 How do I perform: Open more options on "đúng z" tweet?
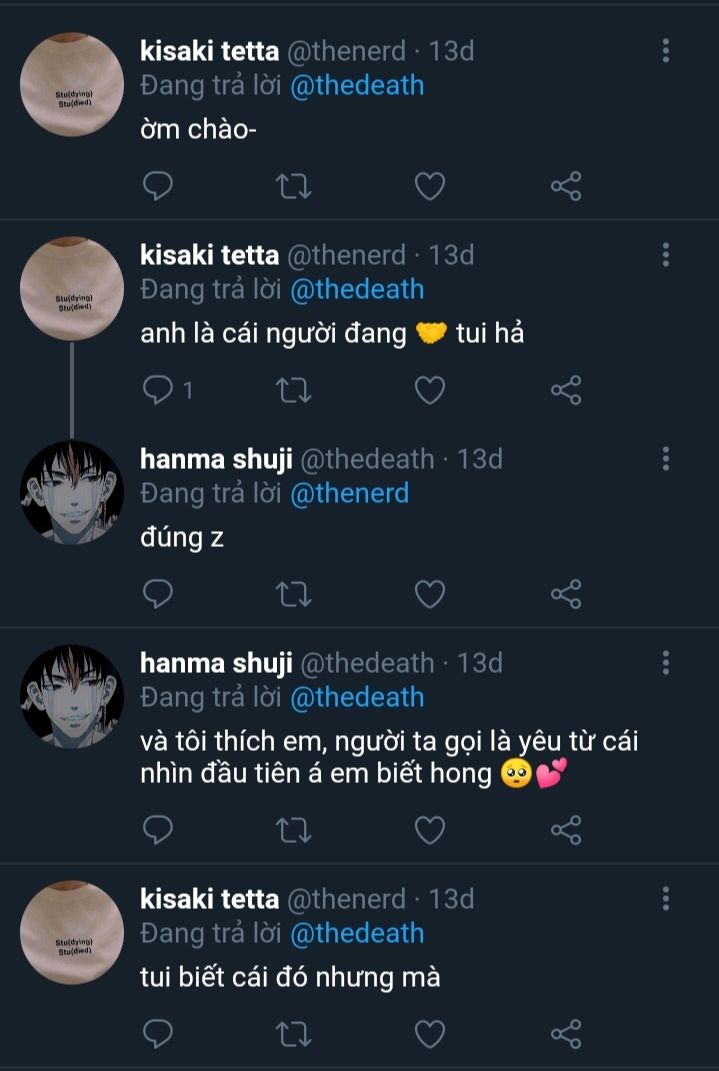click(666, 459)
